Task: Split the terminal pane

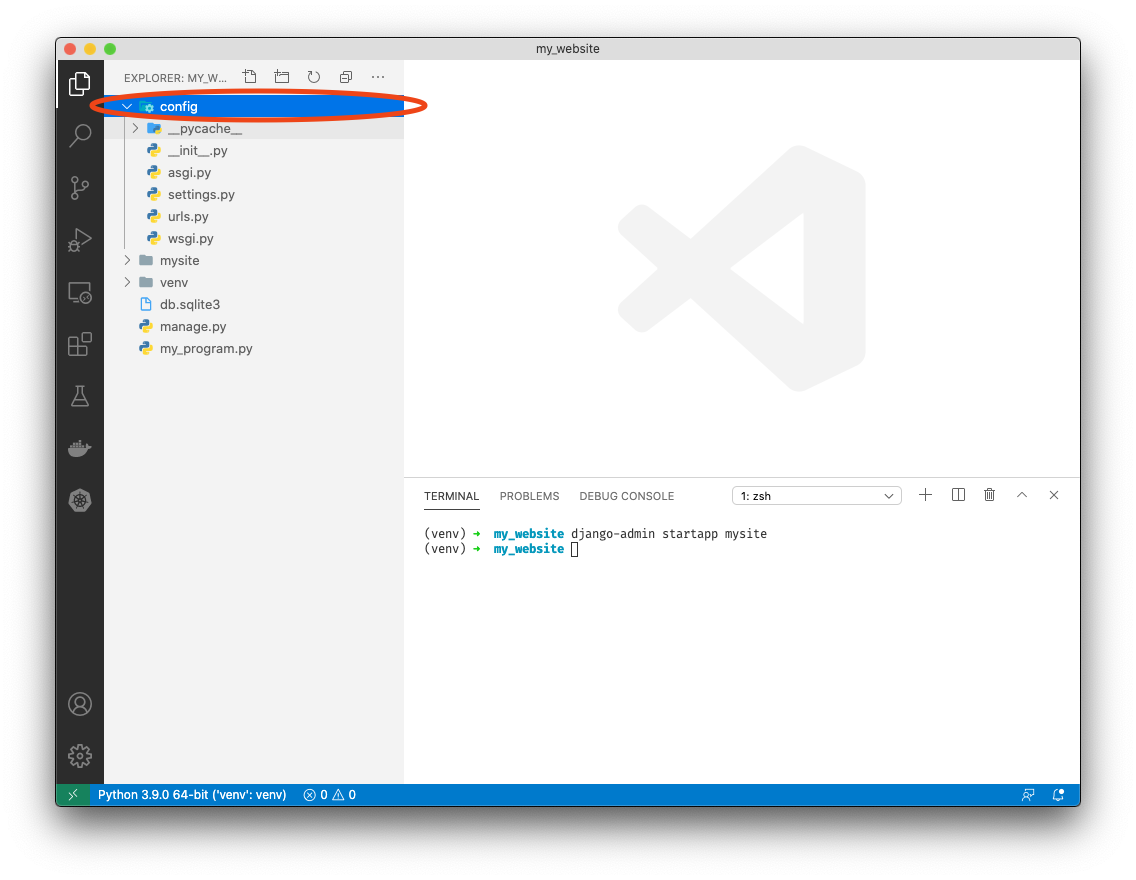Action: pyautogui.click(x=957, y=494)
